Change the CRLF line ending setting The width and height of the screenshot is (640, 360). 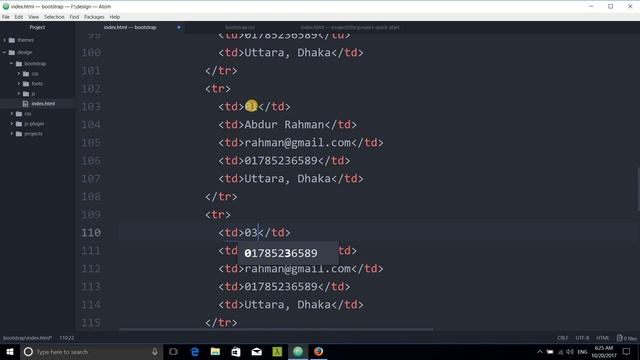click(562, 338)
